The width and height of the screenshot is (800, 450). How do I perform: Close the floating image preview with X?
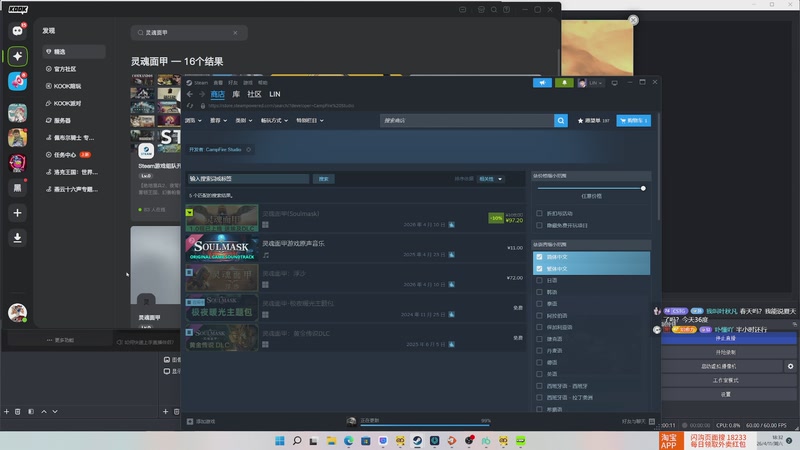click(633, 20)
